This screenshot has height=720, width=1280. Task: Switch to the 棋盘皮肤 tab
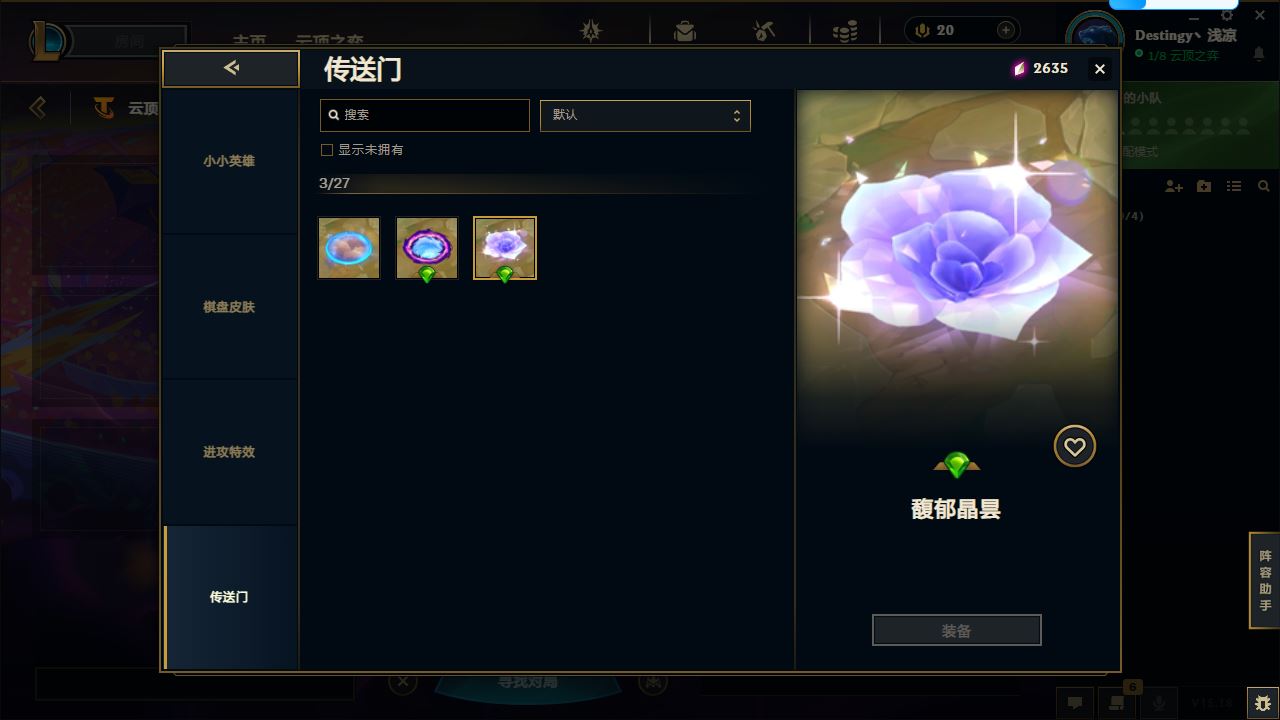(230, 307)
